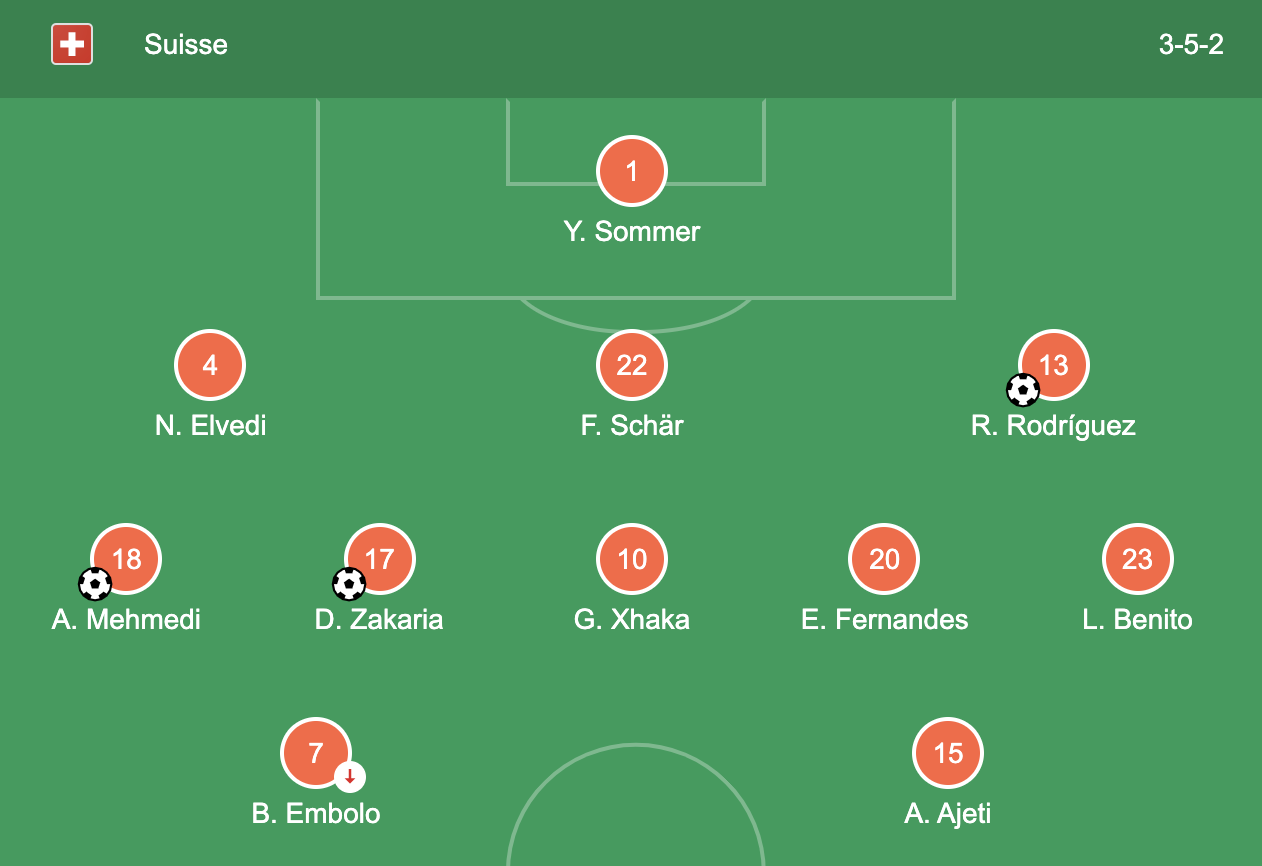1262x866 pixels.
Task: Open Y. Sommer player name
Action: tap(632, 232)
